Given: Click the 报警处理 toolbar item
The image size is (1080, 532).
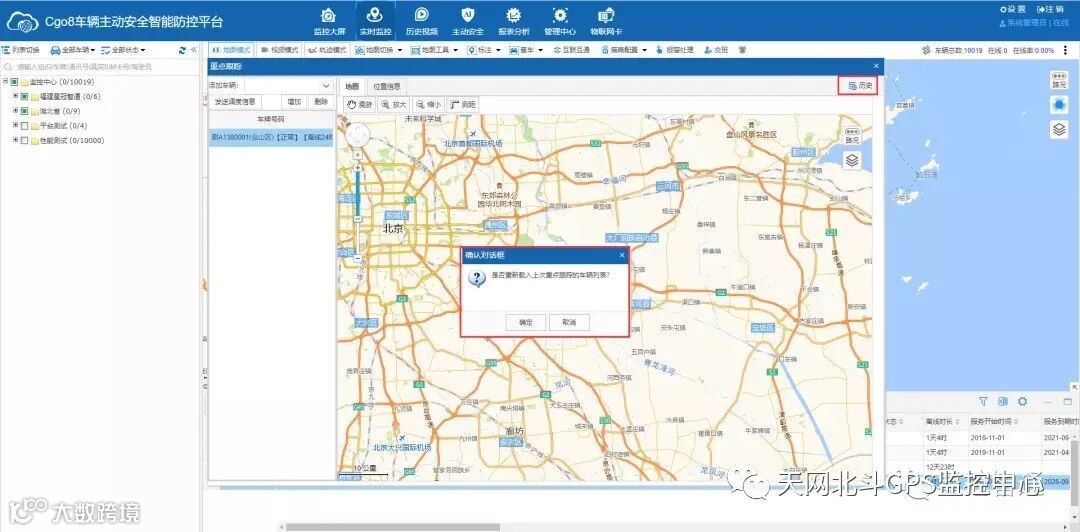Looking at the screenshot, I should (673, 50).
